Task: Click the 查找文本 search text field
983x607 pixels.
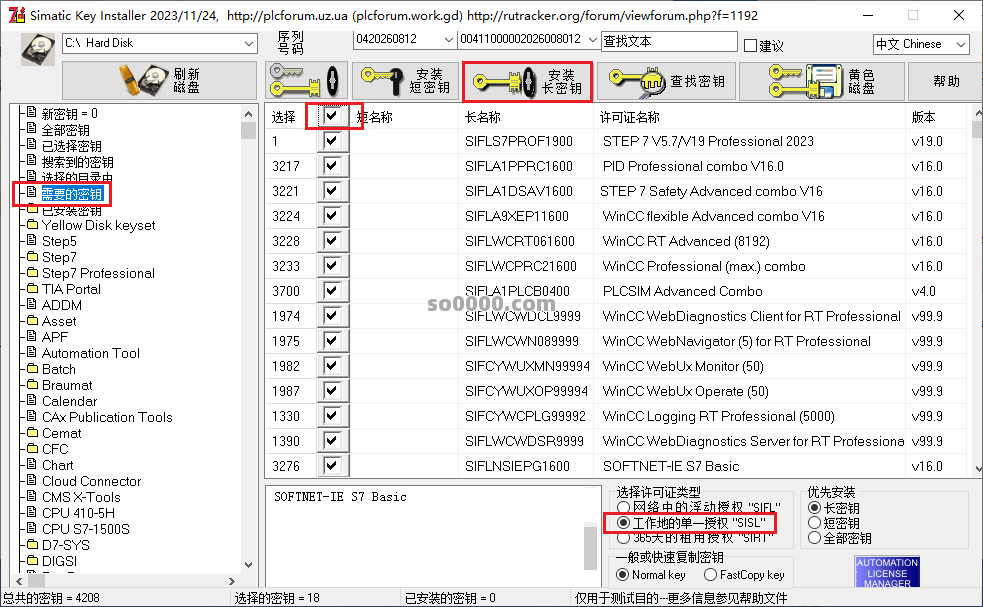Action: pyautogui.click(x=669, y=41)
